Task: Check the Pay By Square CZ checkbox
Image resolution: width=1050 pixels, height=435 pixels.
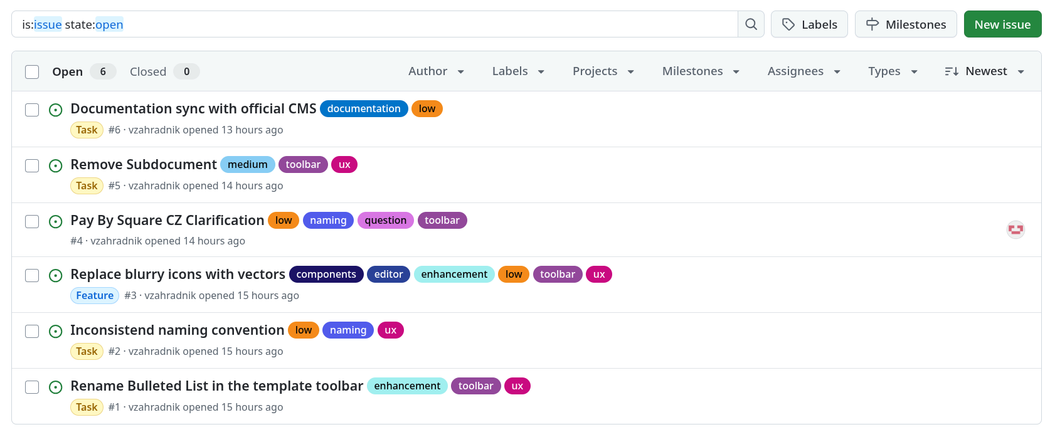Action: 32,221
